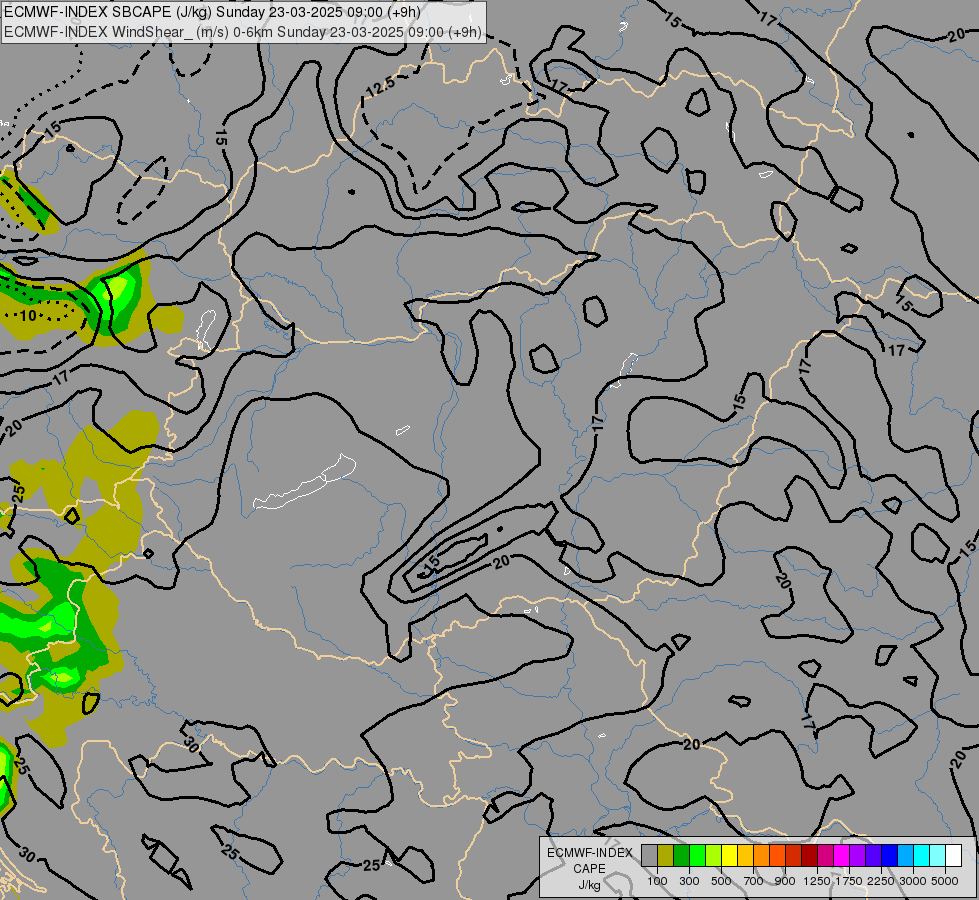Select the pure yellow legend swatch
Viewport: 979px width, 900px height.
(729, 855)
